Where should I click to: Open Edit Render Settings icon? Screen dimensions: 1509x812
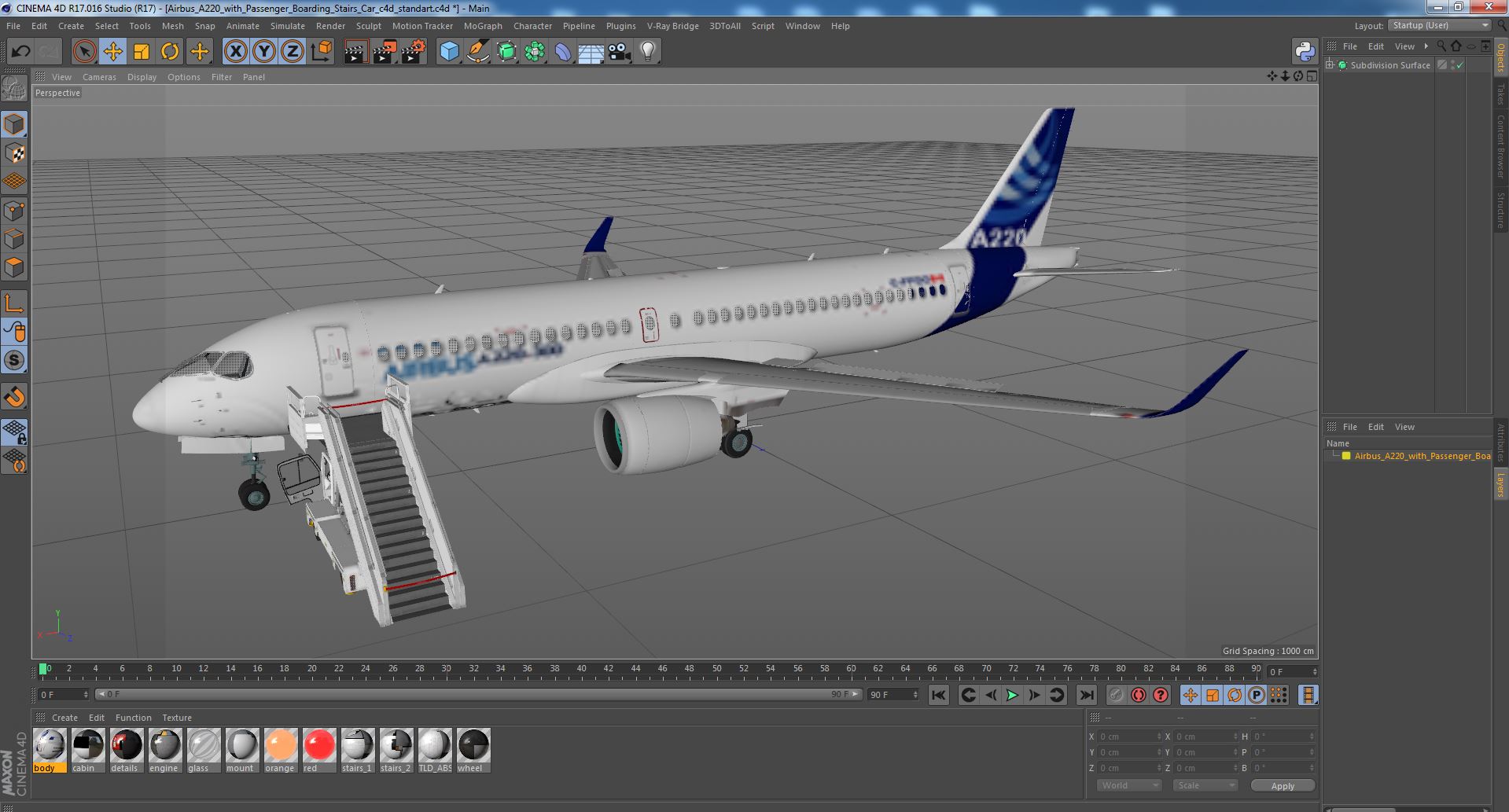click(x=413, y=52)
